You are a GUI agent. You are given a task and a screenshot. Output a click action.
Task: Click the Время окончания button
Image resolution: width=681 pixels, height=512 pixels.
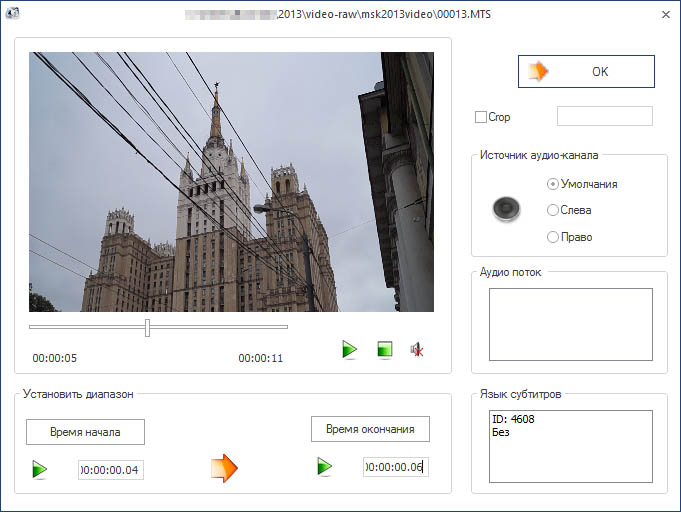coord(370,429)
